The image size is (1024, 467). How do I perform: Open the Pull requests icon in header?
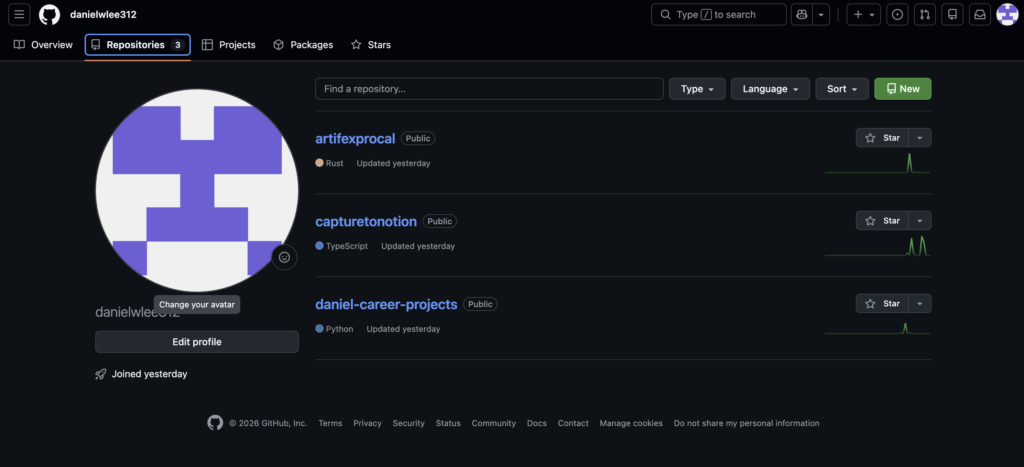[x=925, y=14]
